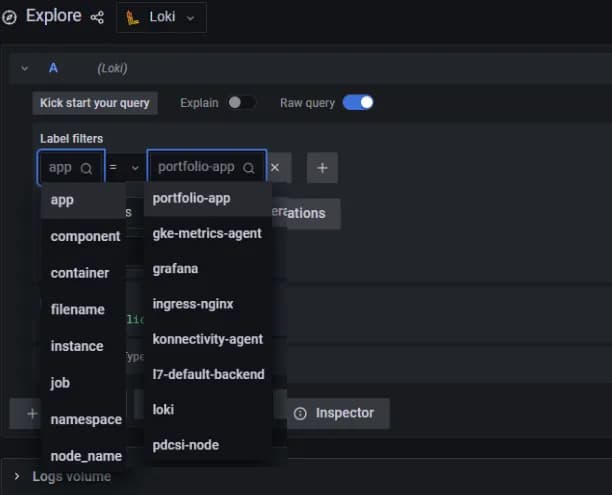The height and width of the screenshot is (495, 612).
Task: Choose grafana from the value list
Action: click(208, 269)
